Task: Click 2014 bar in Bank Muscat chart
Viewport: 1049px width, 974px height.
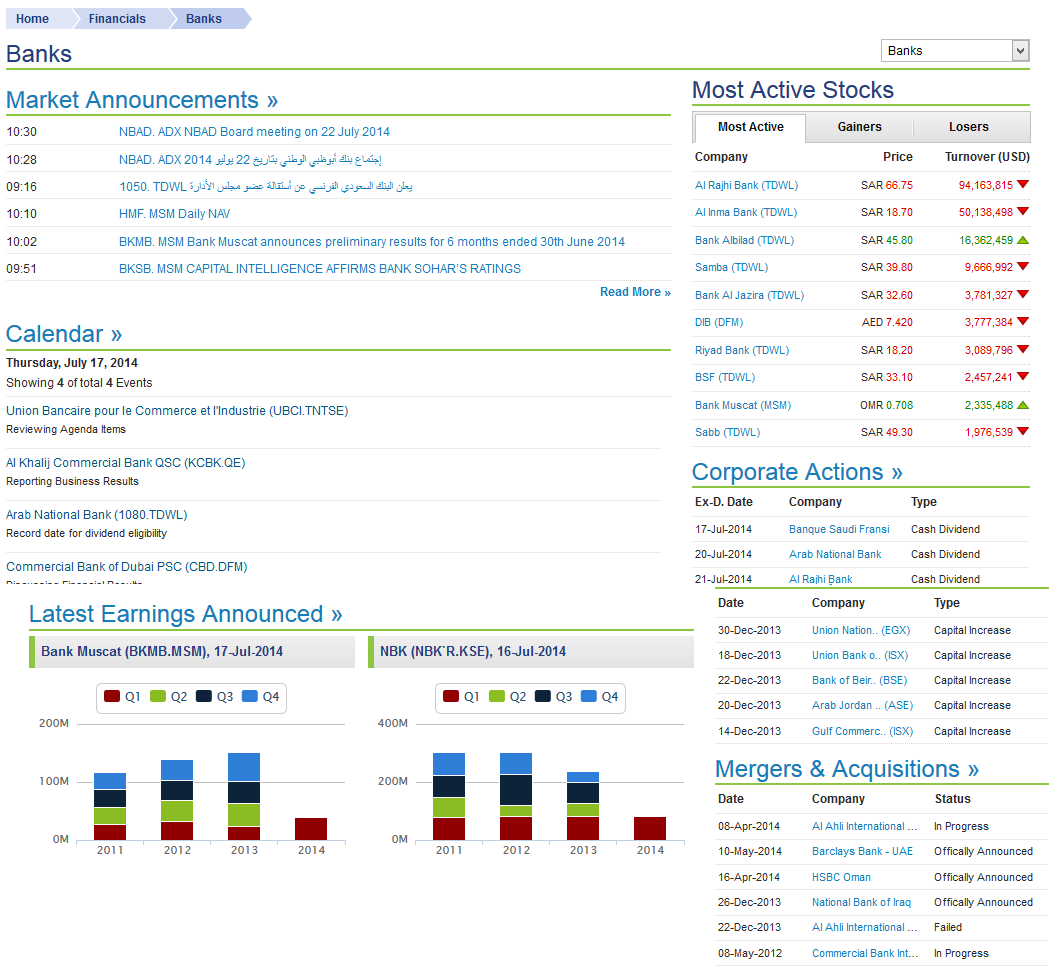Action: click(311, 829)
